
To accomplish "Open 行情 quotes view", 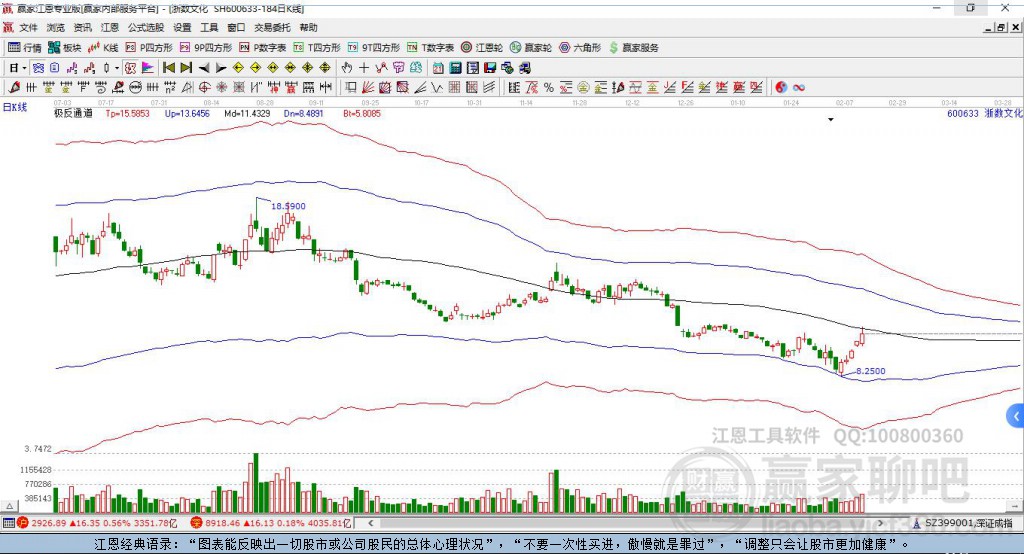I will click(25, 48).
